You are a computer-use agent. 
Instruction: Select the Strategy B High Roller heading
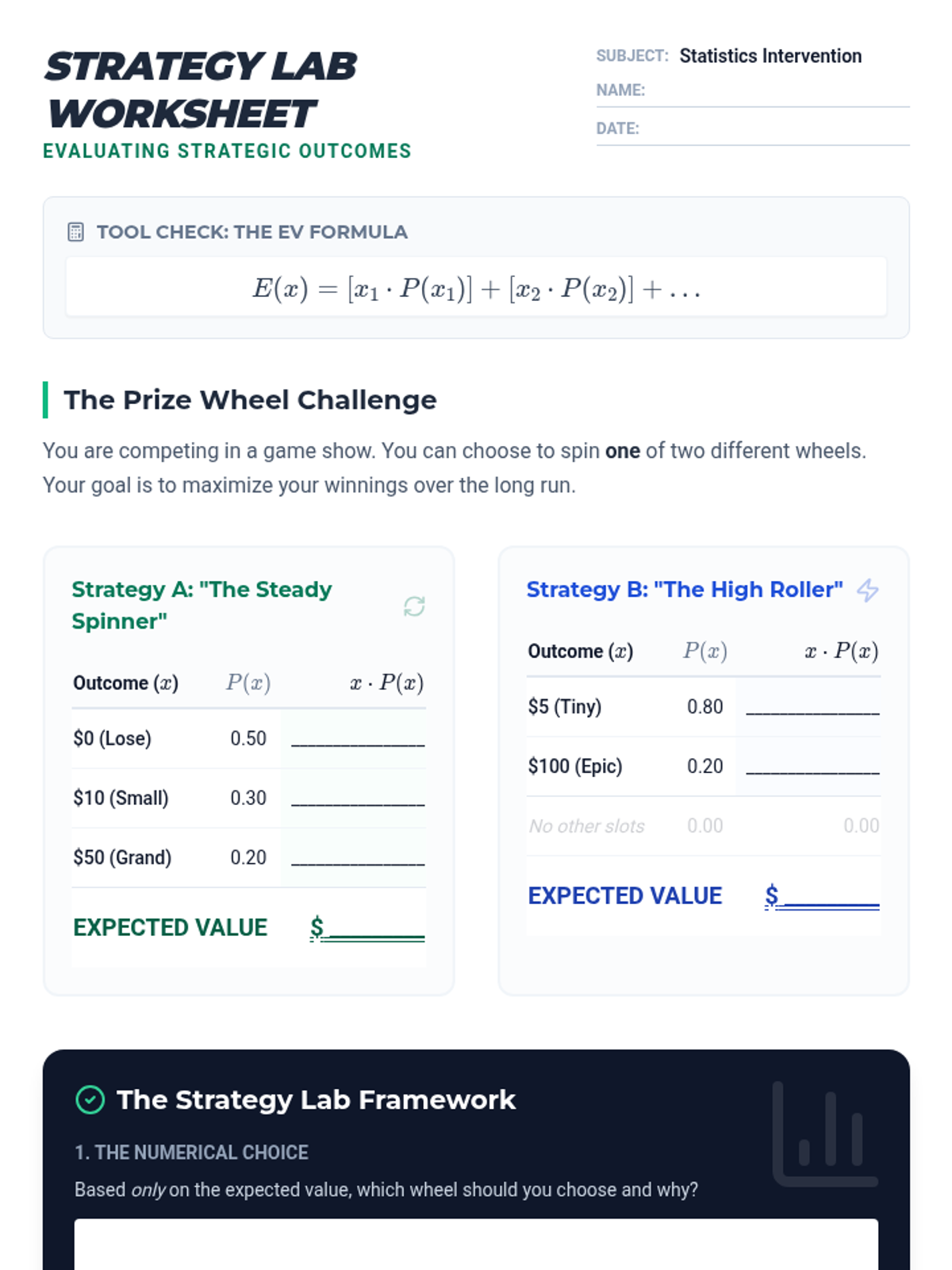pyautogui.click(x=685, y=590)
